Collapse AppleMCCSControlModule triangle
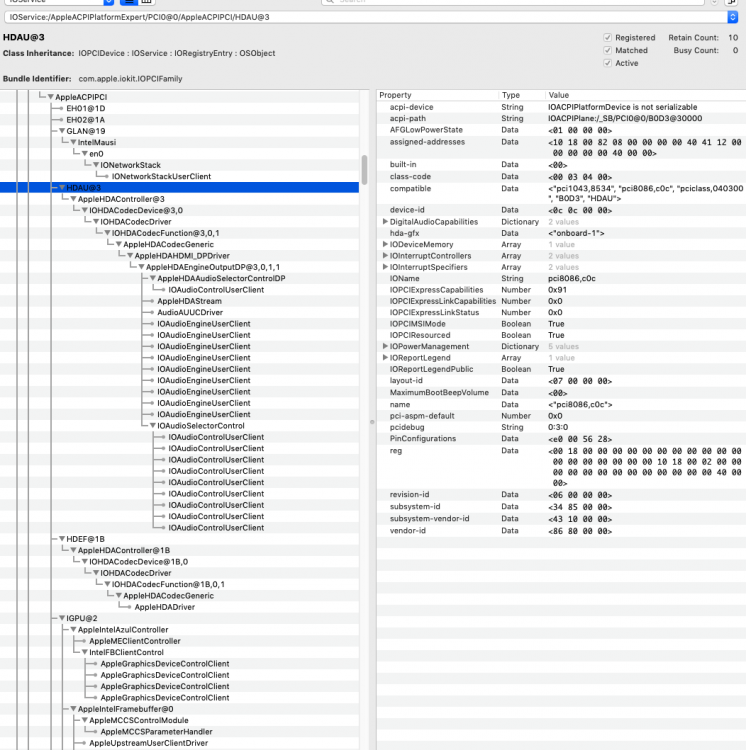This screenshot has width=746, height=750. (85, 720)
